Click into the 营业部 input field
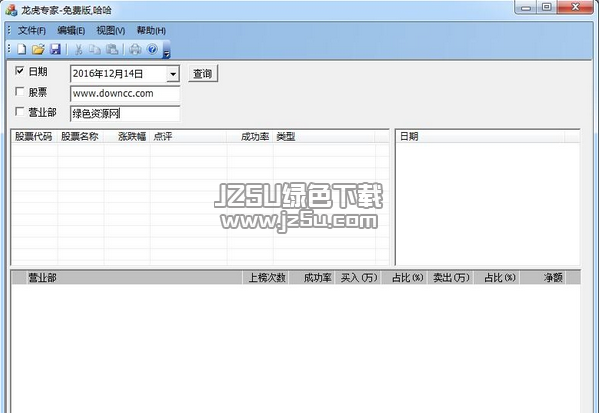 click(125, 114)
